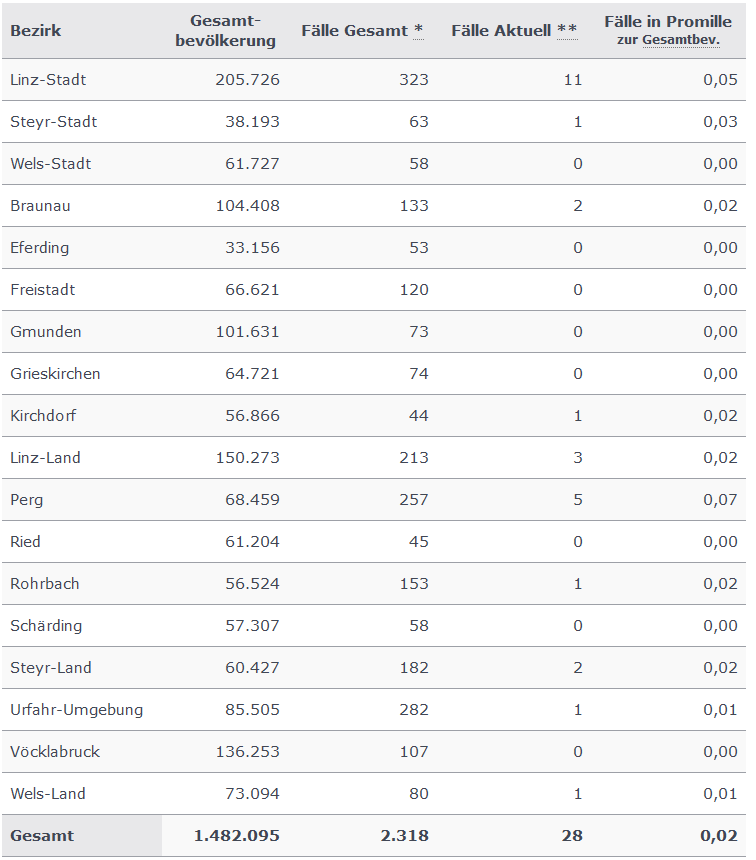Click the Bezirk column header
Screen dimensions: 756x860
point(36,31)
